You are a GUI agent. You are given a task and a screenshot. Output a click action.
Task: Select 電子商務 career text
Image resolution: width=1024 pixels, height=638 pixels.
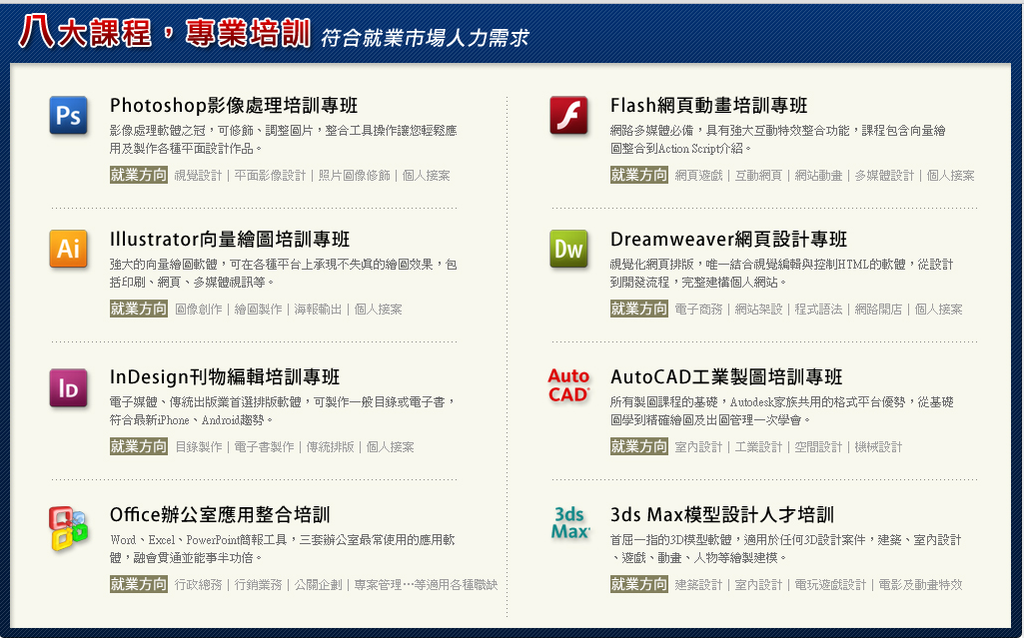(x=699, y=310)
